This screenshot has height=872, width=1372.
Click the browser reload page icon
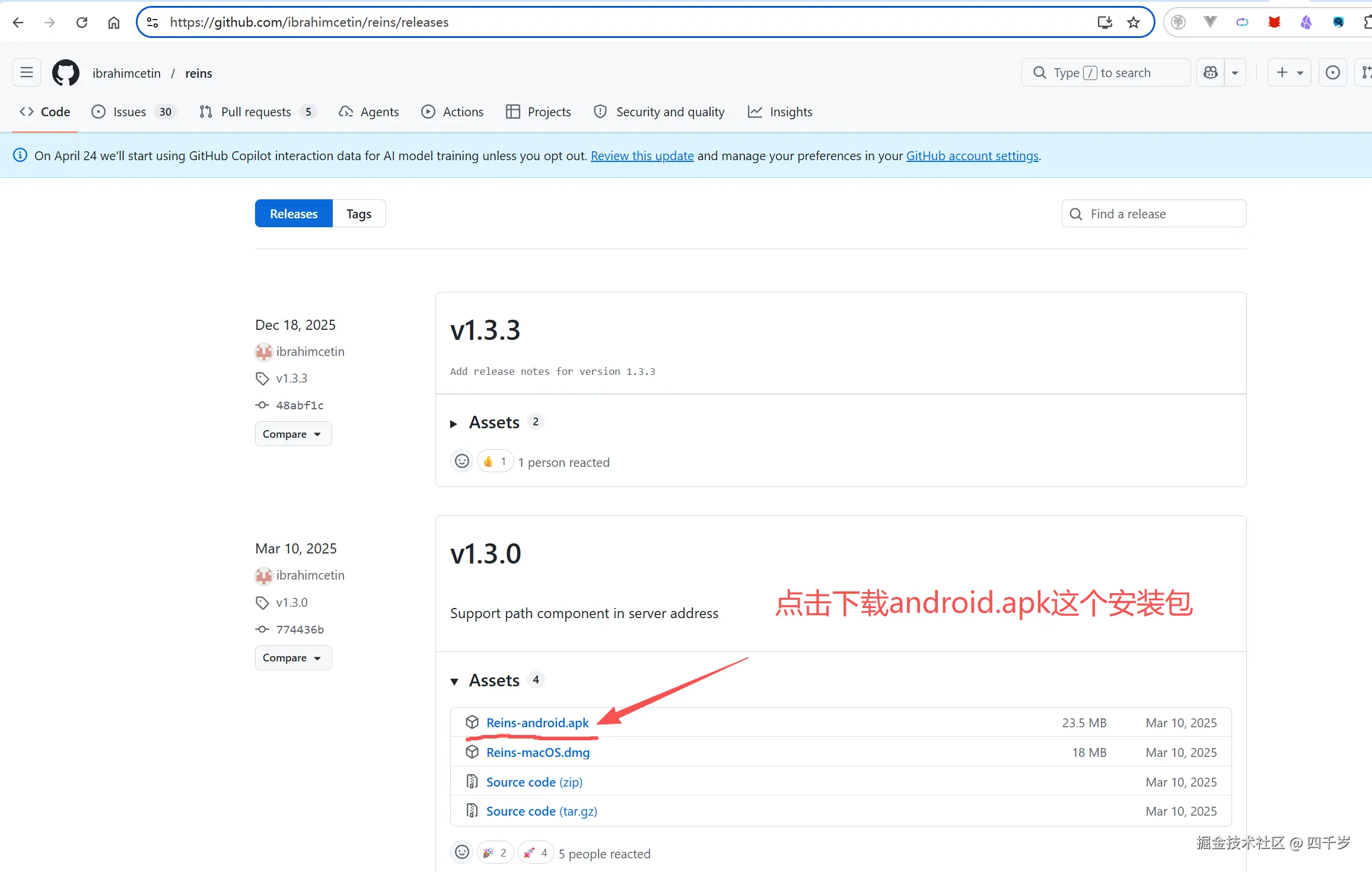82,23
